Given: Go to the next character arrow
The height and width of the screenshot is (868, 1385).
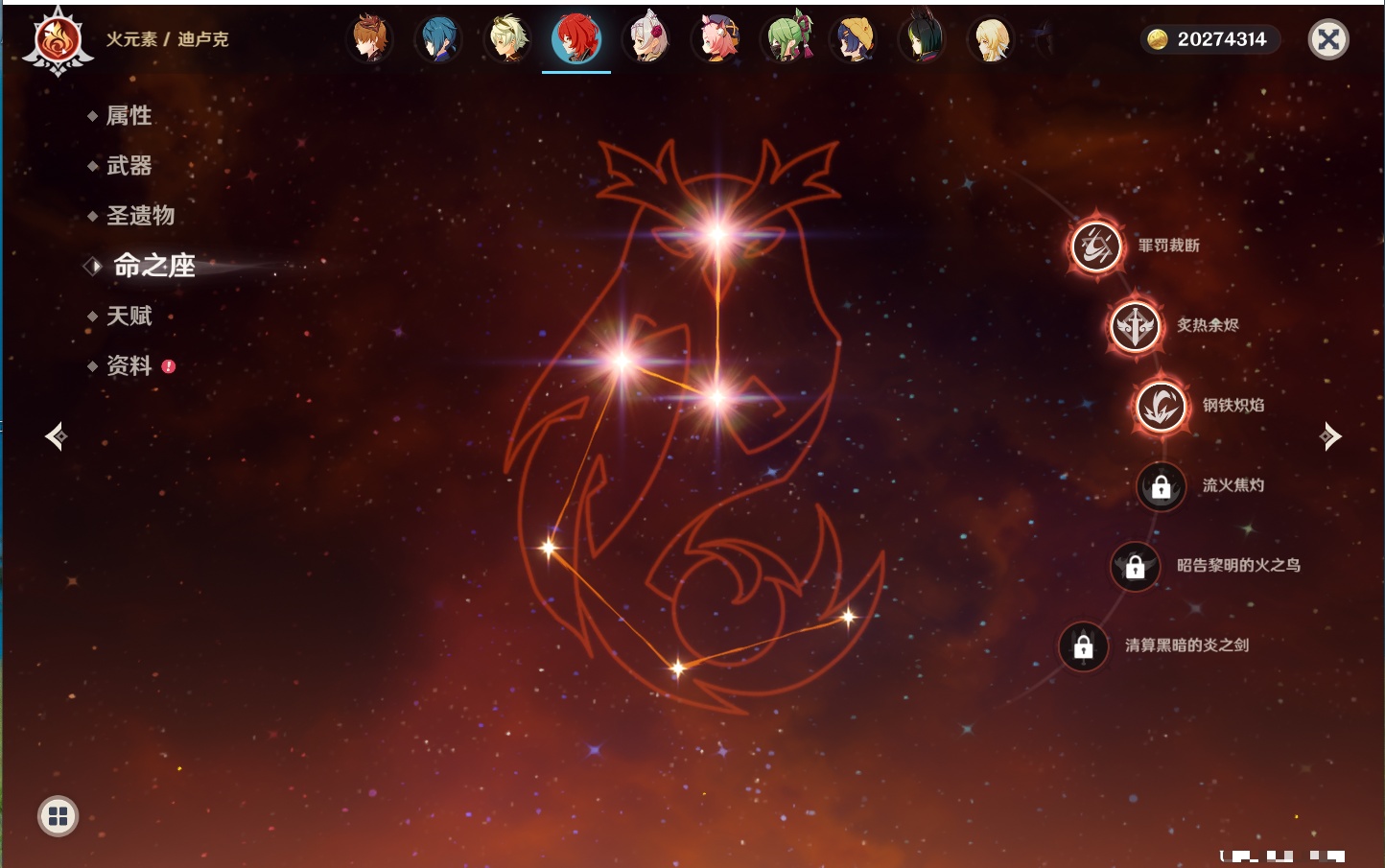Looking at the screenshot, I should [1330, 436].
